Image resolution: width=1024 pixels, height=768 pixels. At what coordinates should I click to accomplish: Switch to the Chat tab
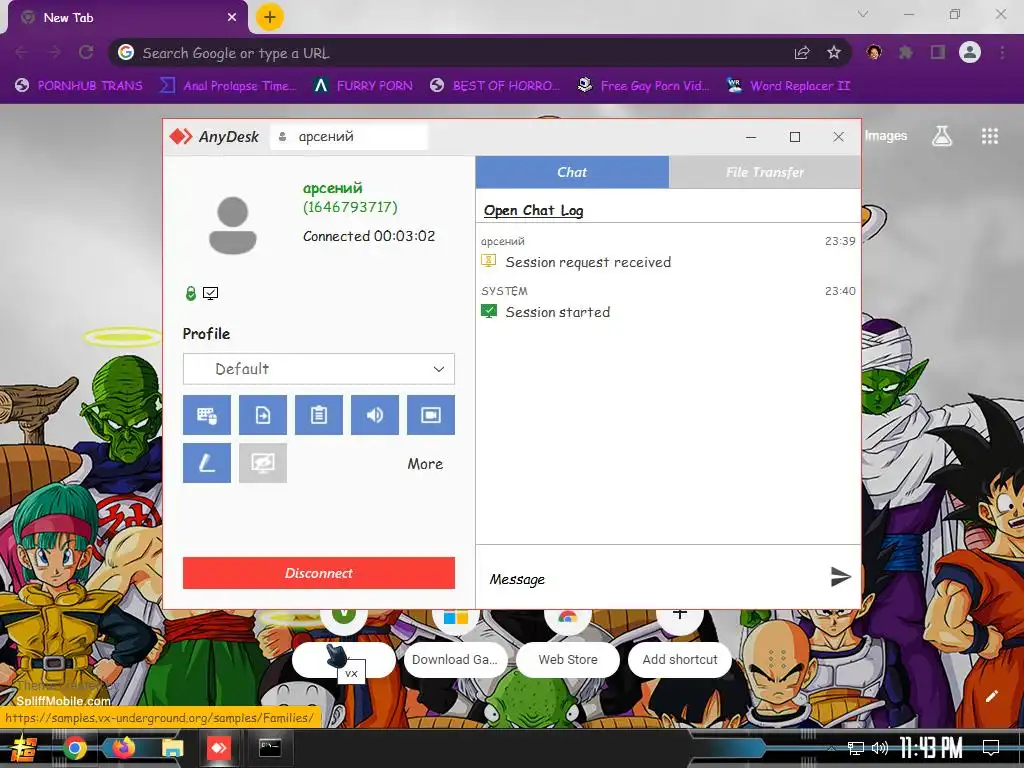point(572,172)
